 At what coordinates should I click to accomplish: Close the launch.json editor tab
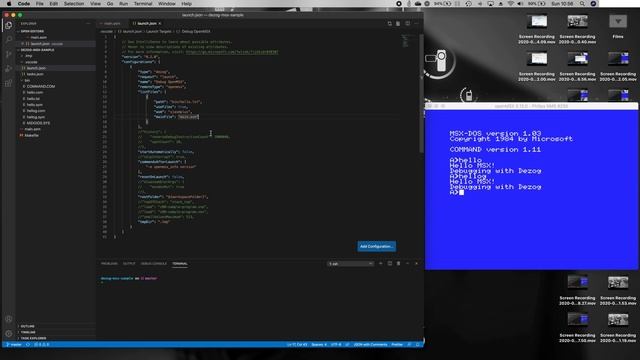[x=160, y=24]
